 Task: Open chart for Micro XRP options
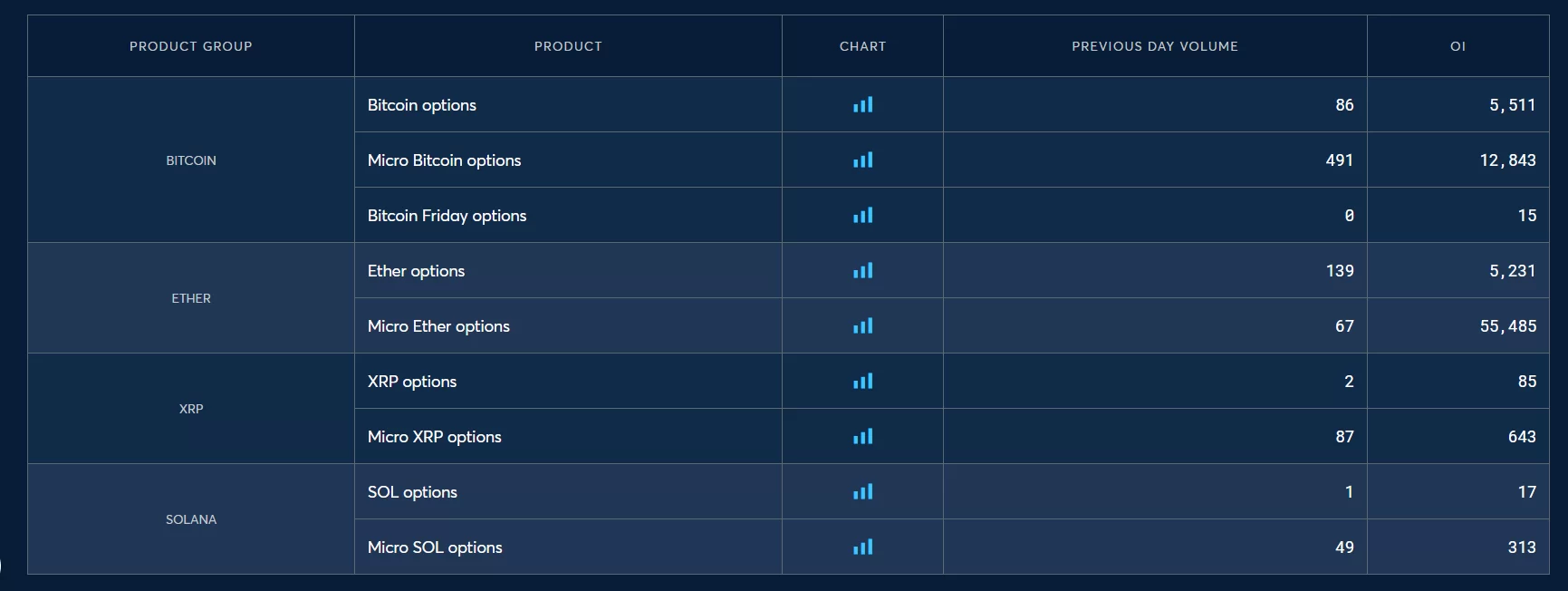pos(862,437)
